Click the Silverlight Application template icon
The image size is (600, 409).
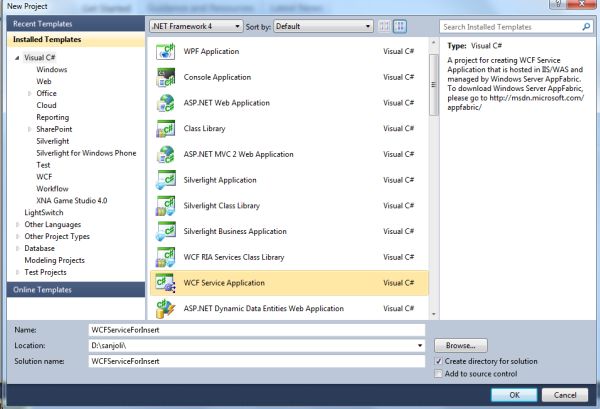pyautogui.click(x=165, y=180)
